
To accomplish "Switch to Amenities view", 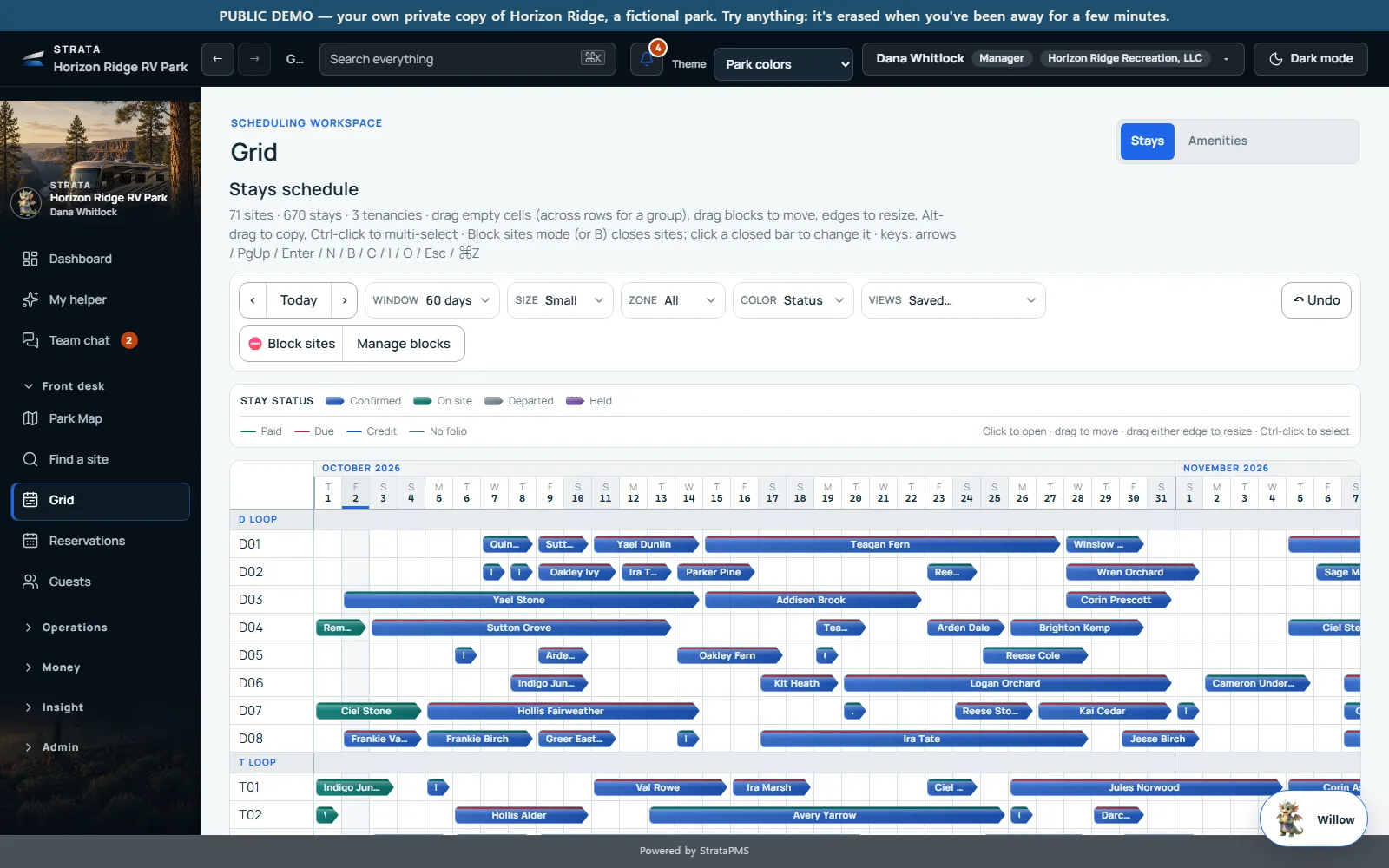I will [x=1217, y=141].
